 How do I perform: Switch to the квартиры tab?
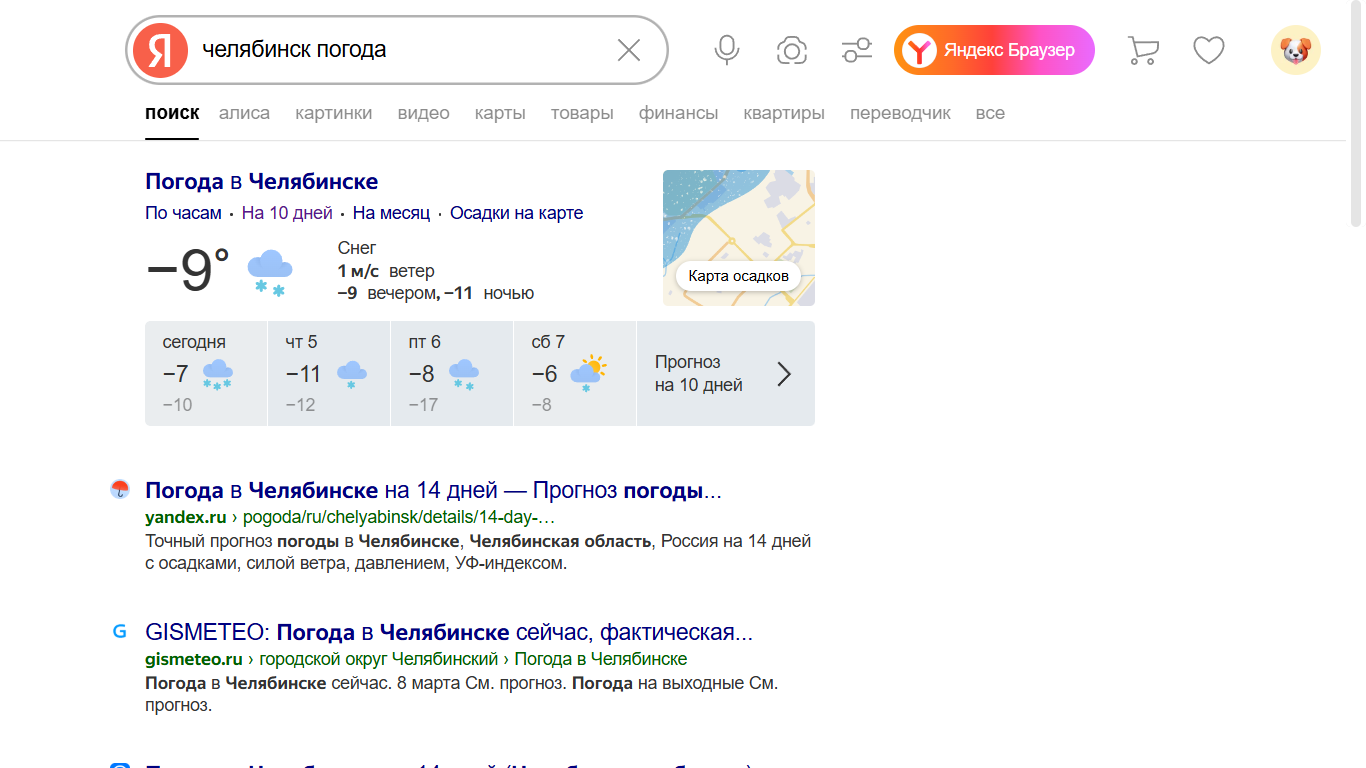point(784,113)
